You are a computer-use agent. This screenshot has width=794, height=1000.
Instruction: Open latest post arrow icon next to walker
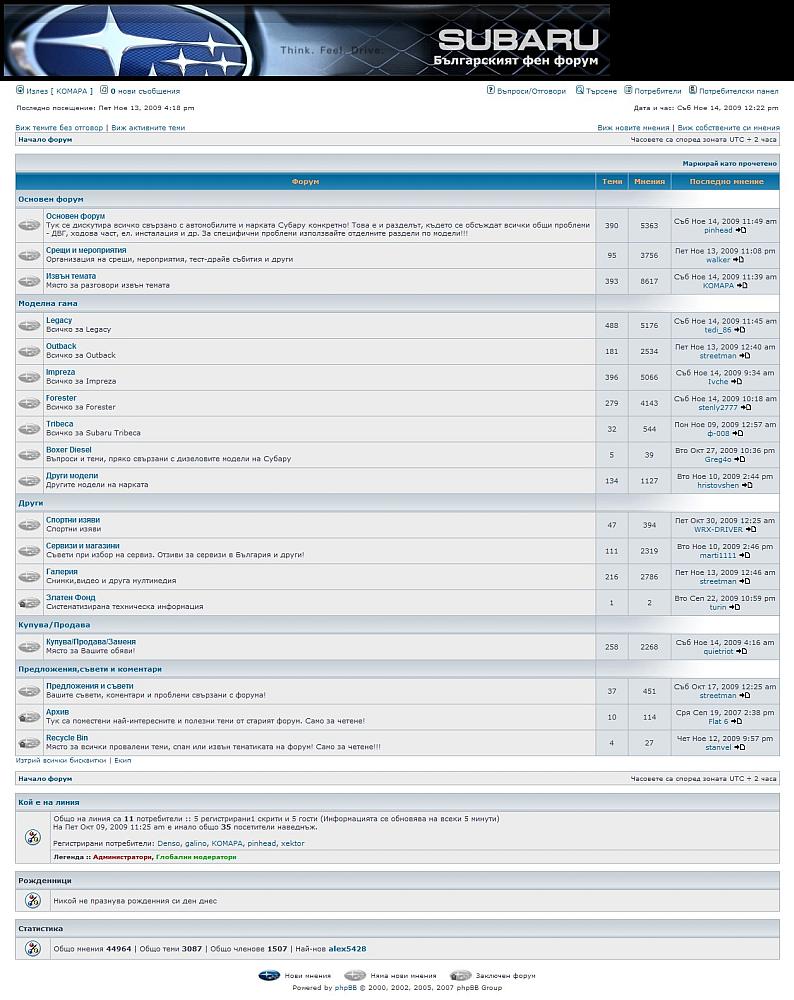point(739,260)
